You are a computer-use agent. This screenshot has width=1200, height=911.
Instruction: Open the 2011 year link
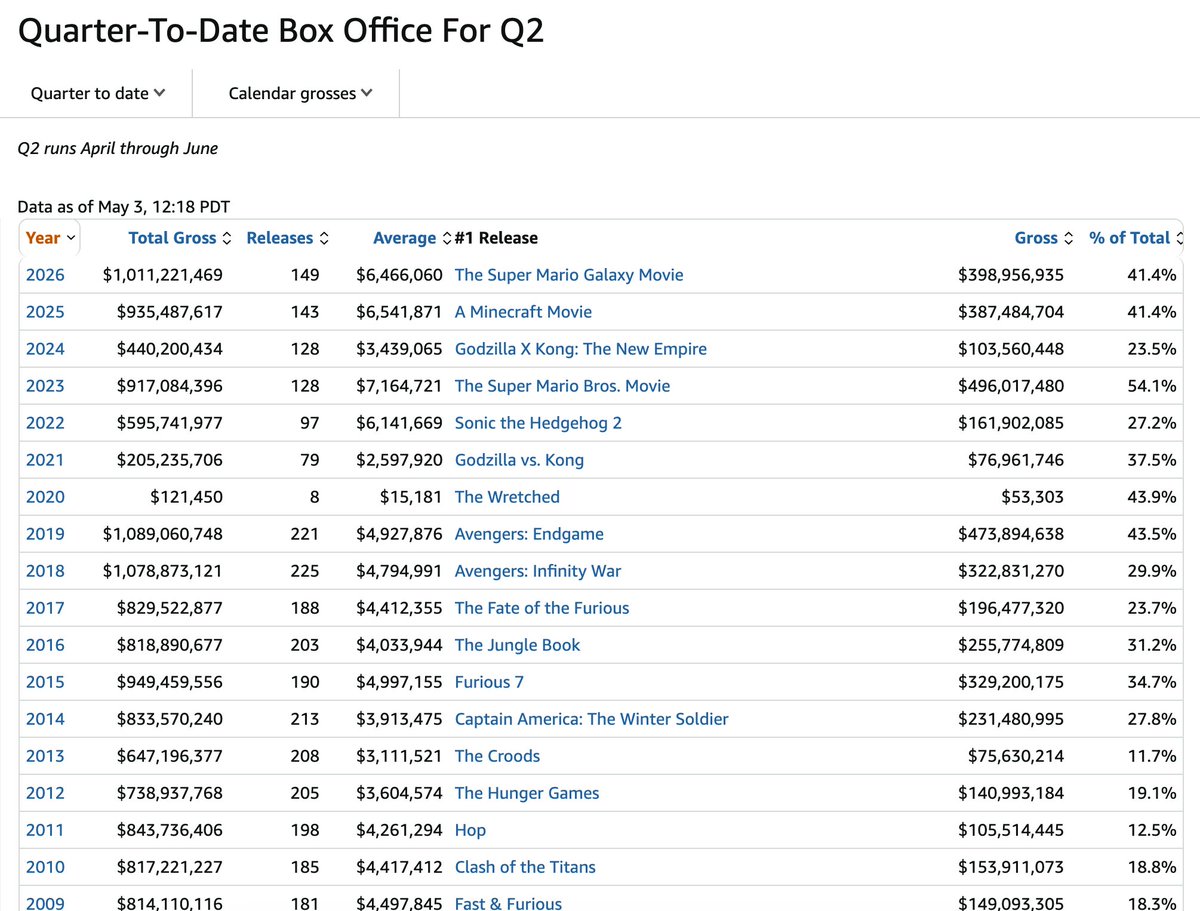tap(45, 830)
